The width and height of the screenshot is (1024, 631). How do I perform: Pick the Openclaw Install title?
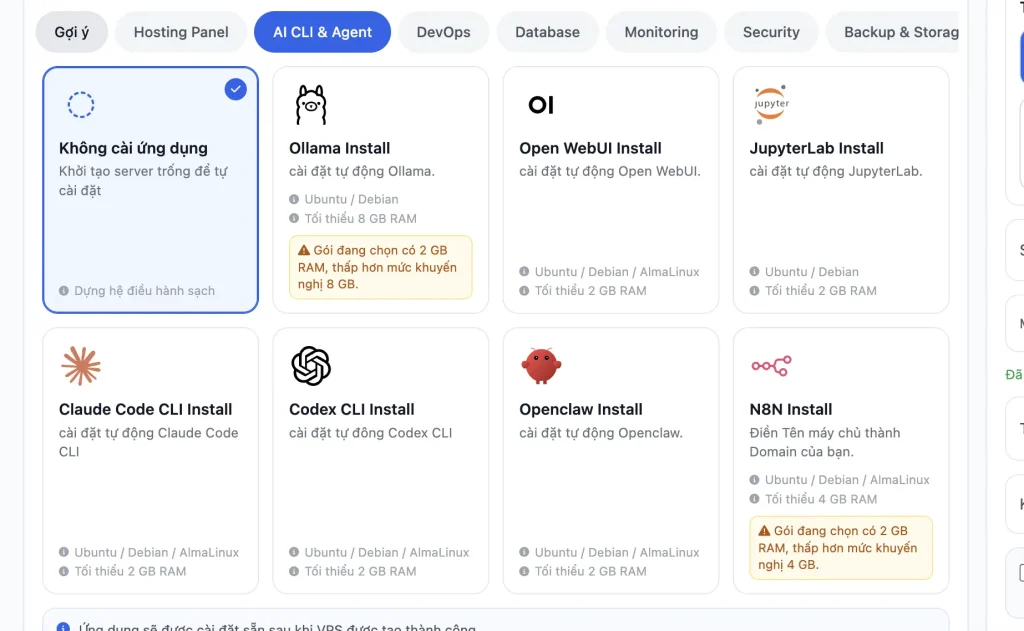(x=581, y=410)
